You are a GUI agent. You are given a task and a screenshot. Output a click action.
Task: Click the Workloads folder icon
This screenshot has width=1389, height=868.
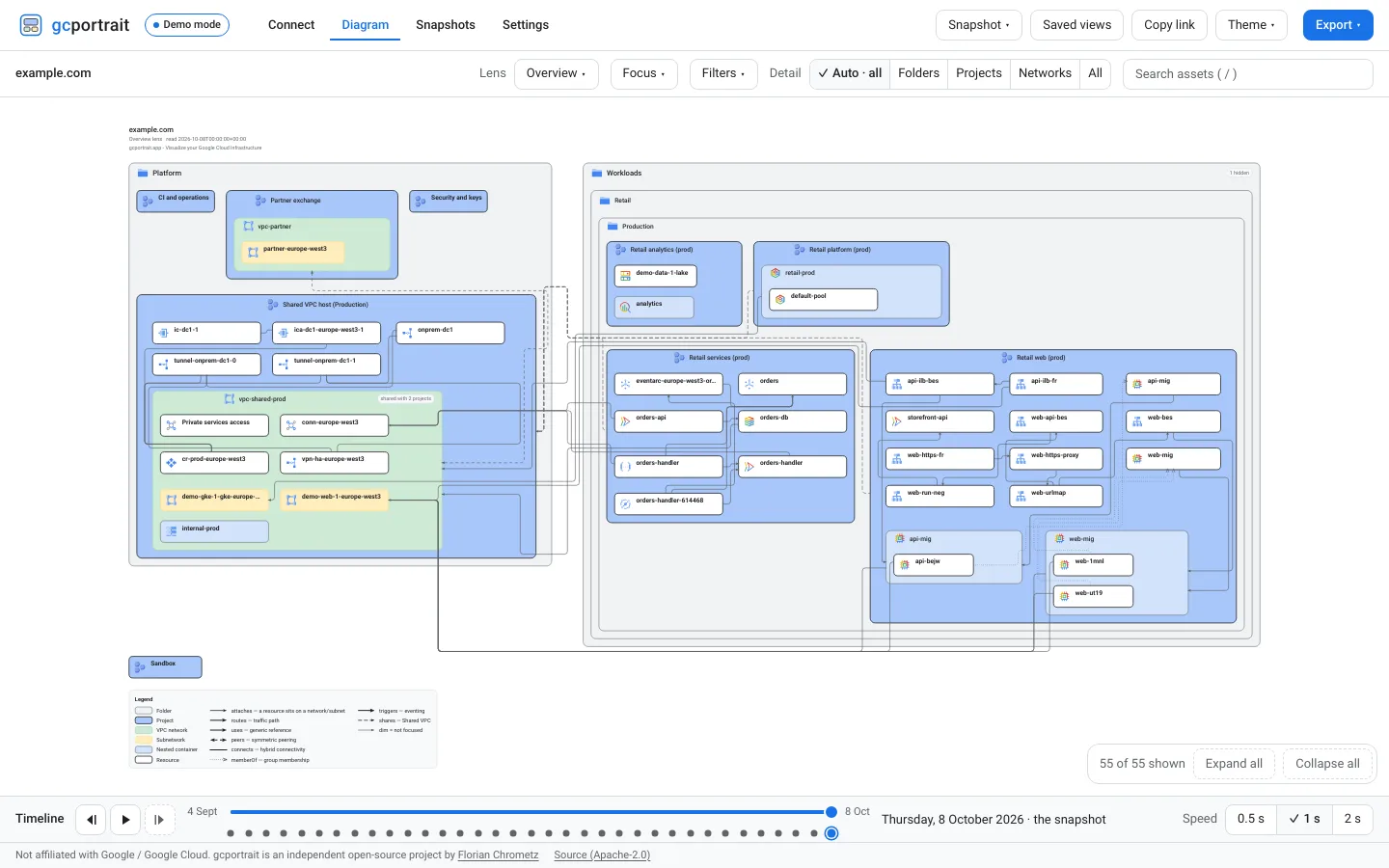[x=597, y=174]
